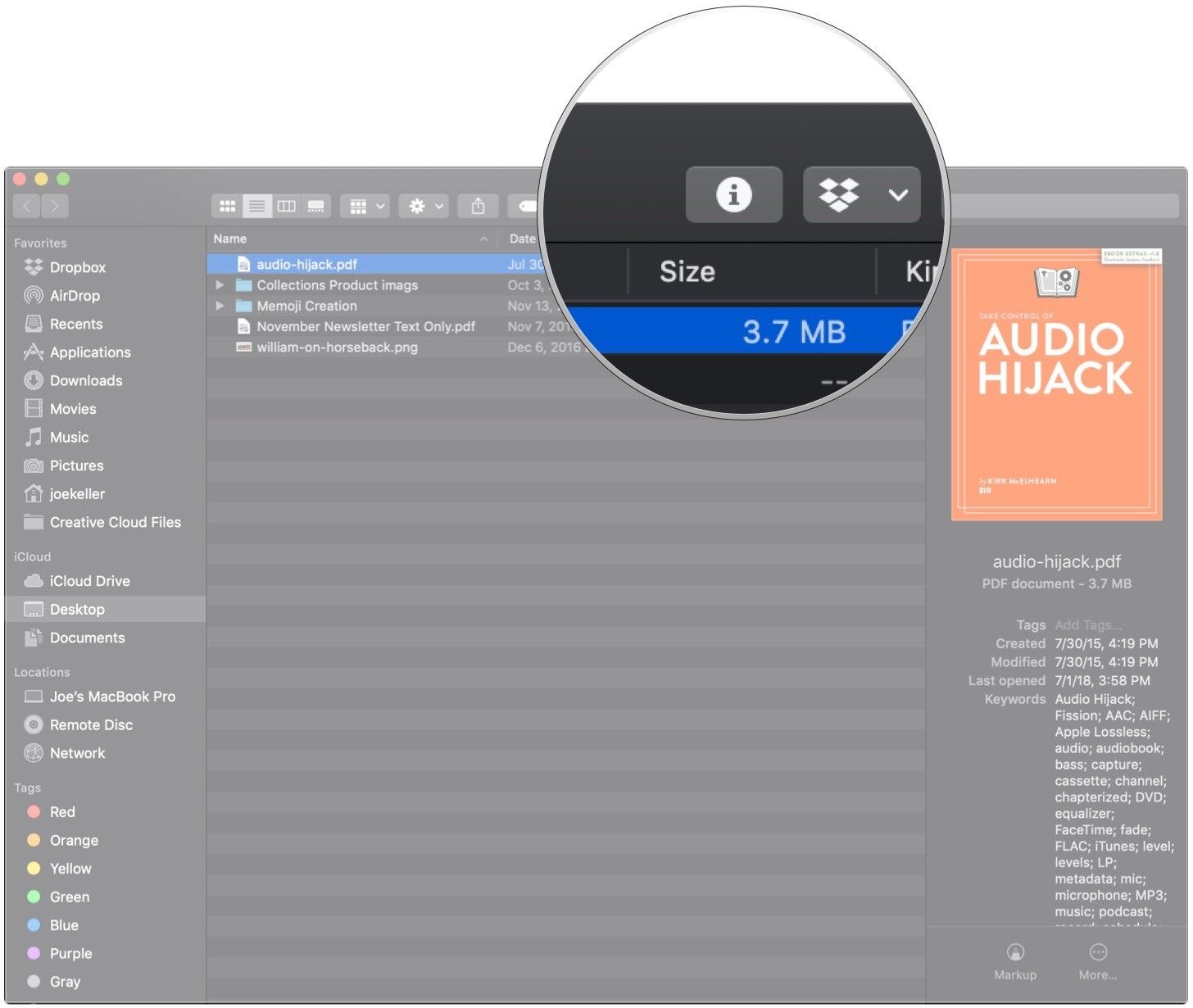Select Downloads in the sidebar
Screen dimensions: 1193x1008
pyautogui.click(x=85, y=381)
